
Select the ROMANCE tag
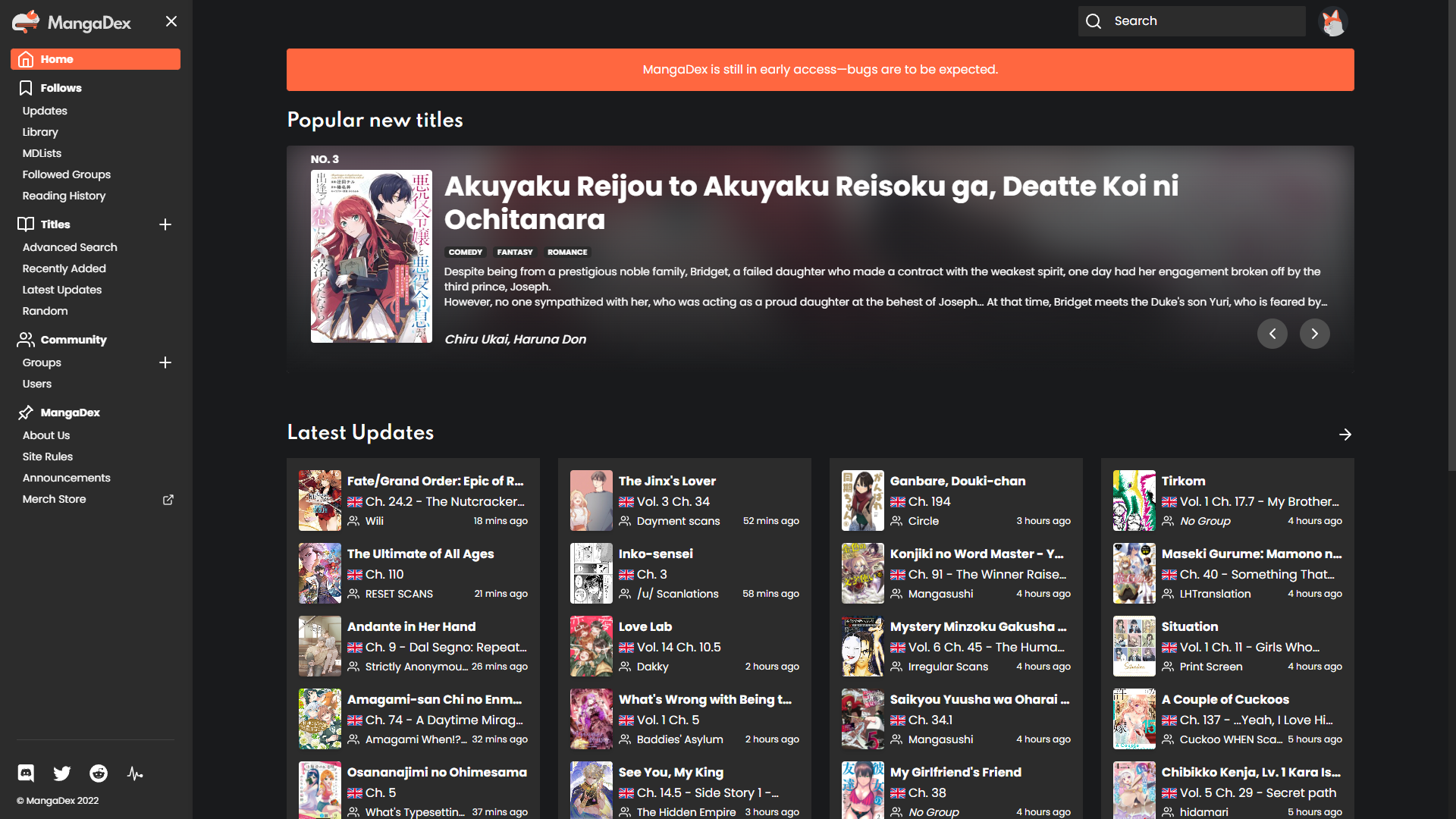click(x=567, y=252)
